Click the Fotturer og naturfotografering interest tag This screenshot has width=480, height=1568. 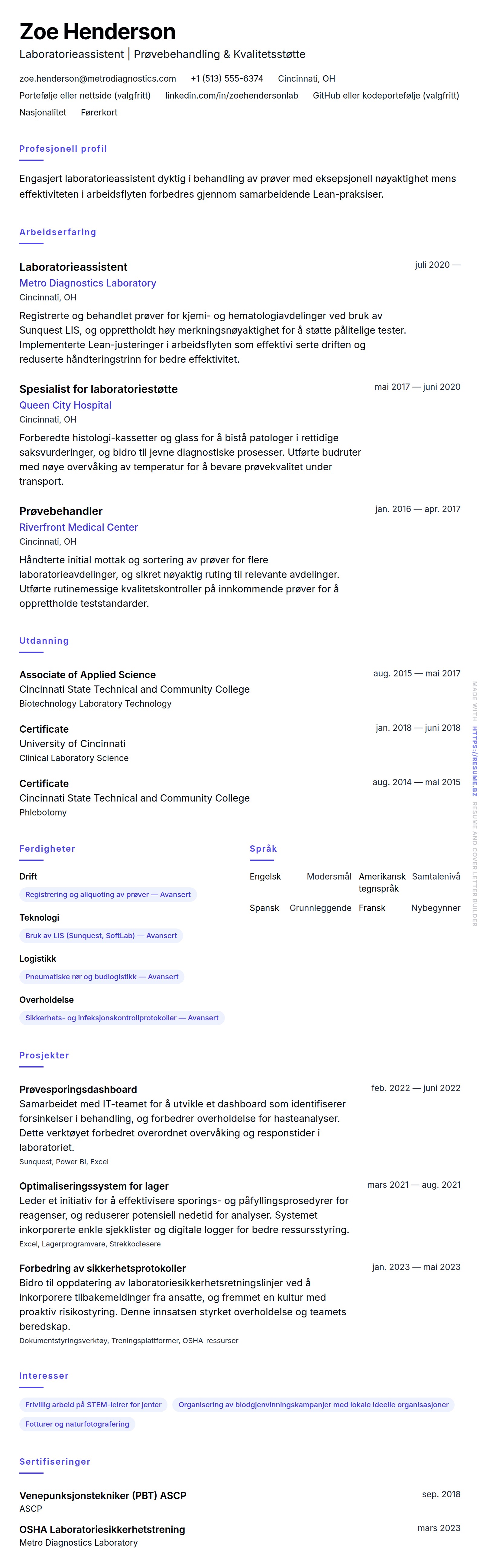pos(77,1424)
